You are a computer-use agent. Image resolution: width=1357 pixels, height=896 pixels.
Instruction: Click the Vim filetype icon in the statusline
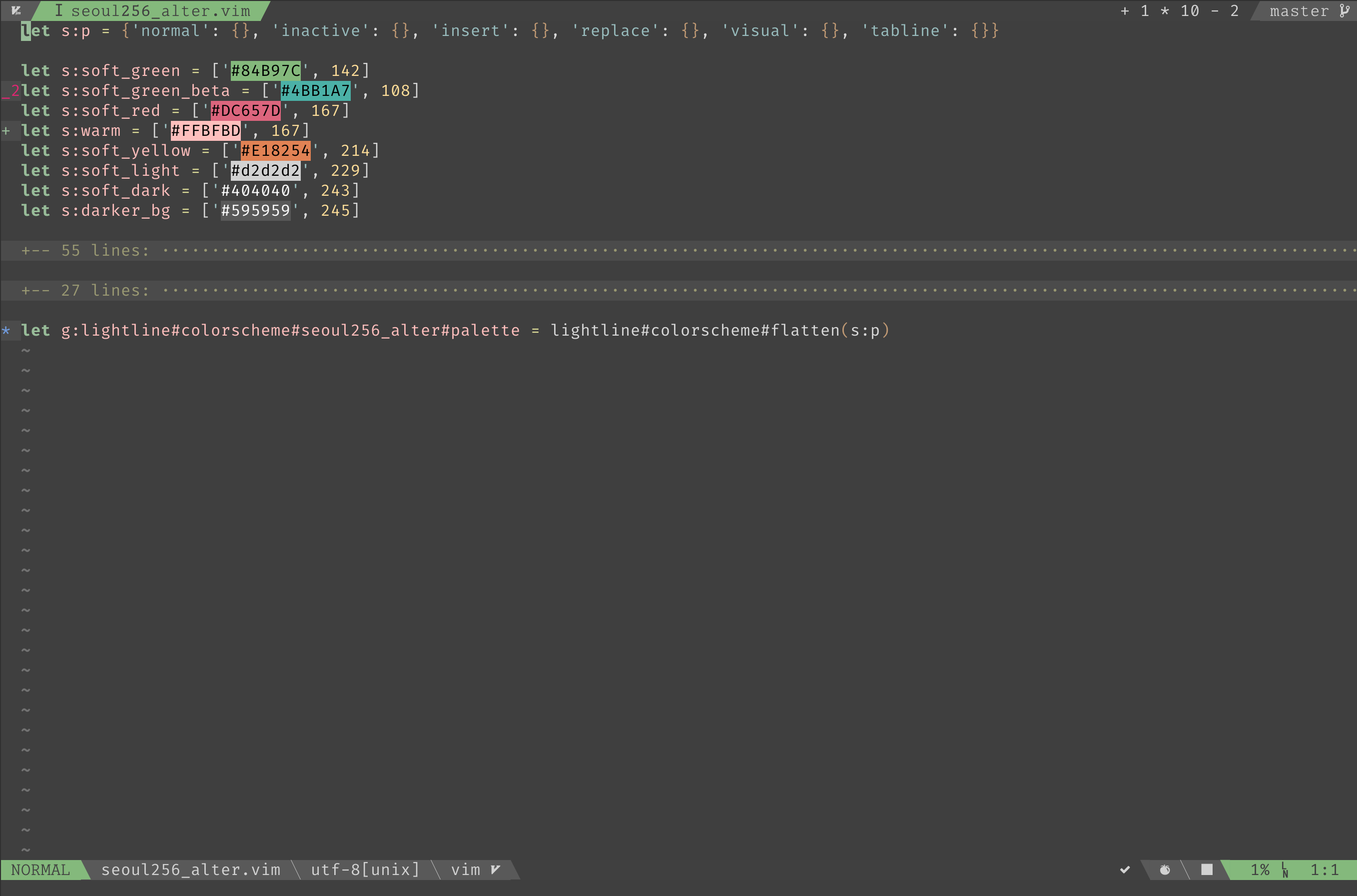point(496,870)
